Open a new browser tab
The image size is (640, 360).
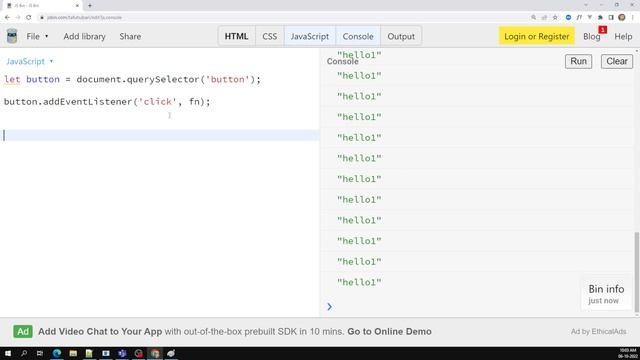[90, 6]
